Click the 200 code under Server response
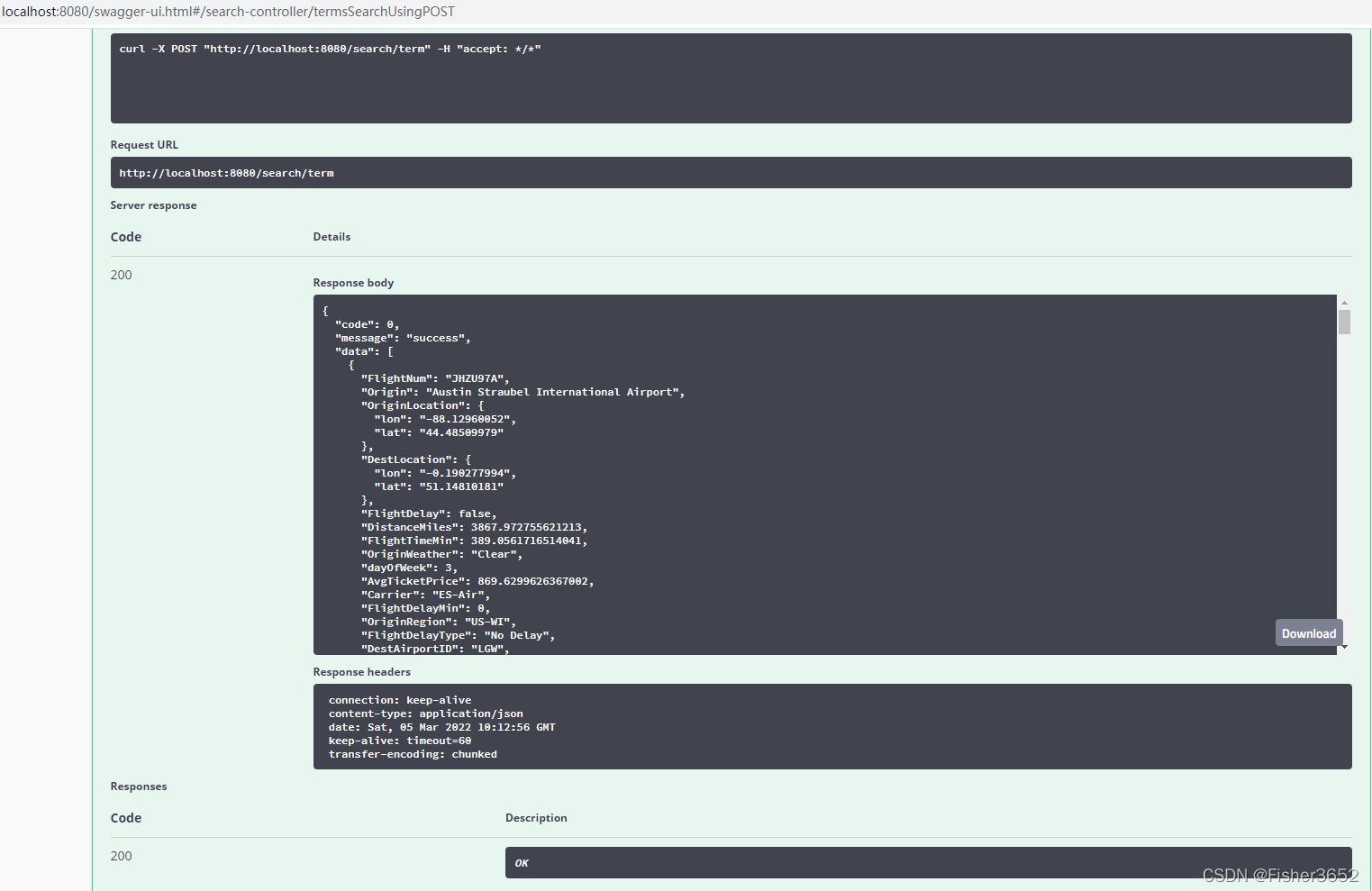This screenshot has width=1372, height=891. point(121,275)
